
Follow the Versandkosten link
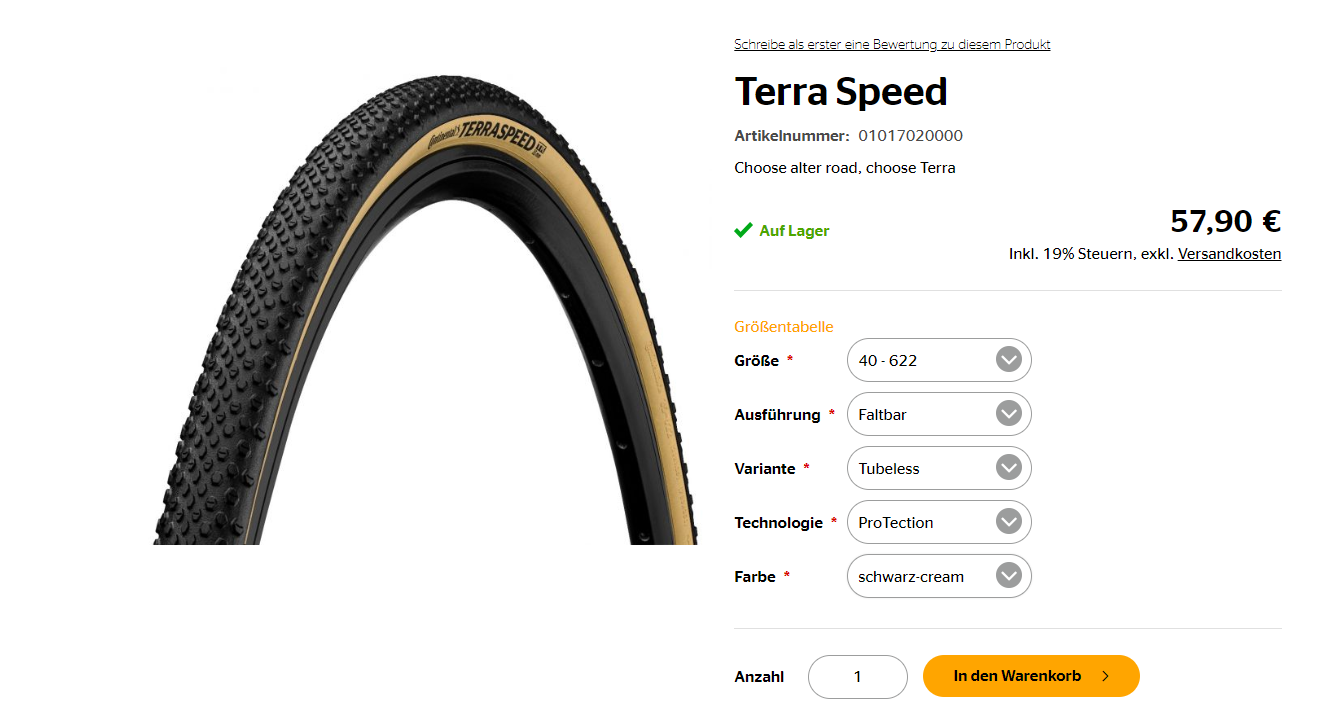pyautogui.click(x=1229, y=254)
